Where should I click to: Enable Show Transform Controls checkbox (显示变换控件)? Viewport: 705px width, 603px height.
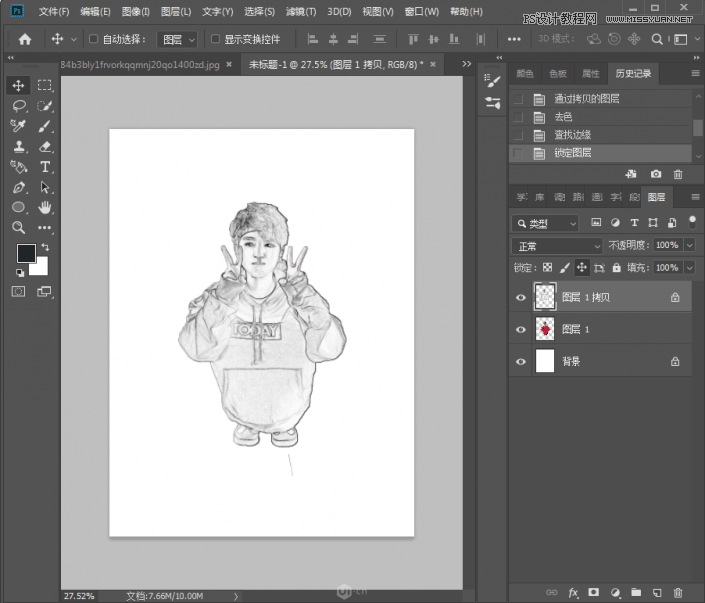coord(215,39)
